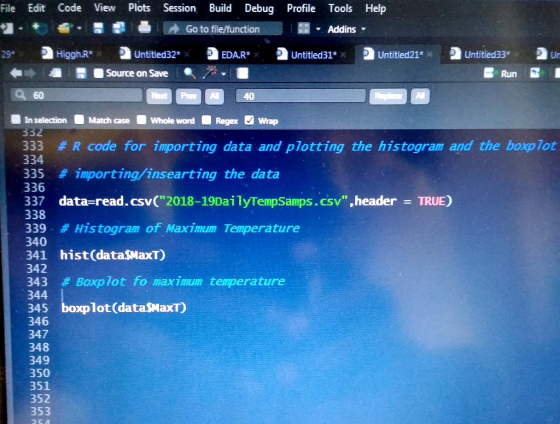The image size is (560, 424).
Task: Open the Edit menu
Action: [x=36, y=8]
